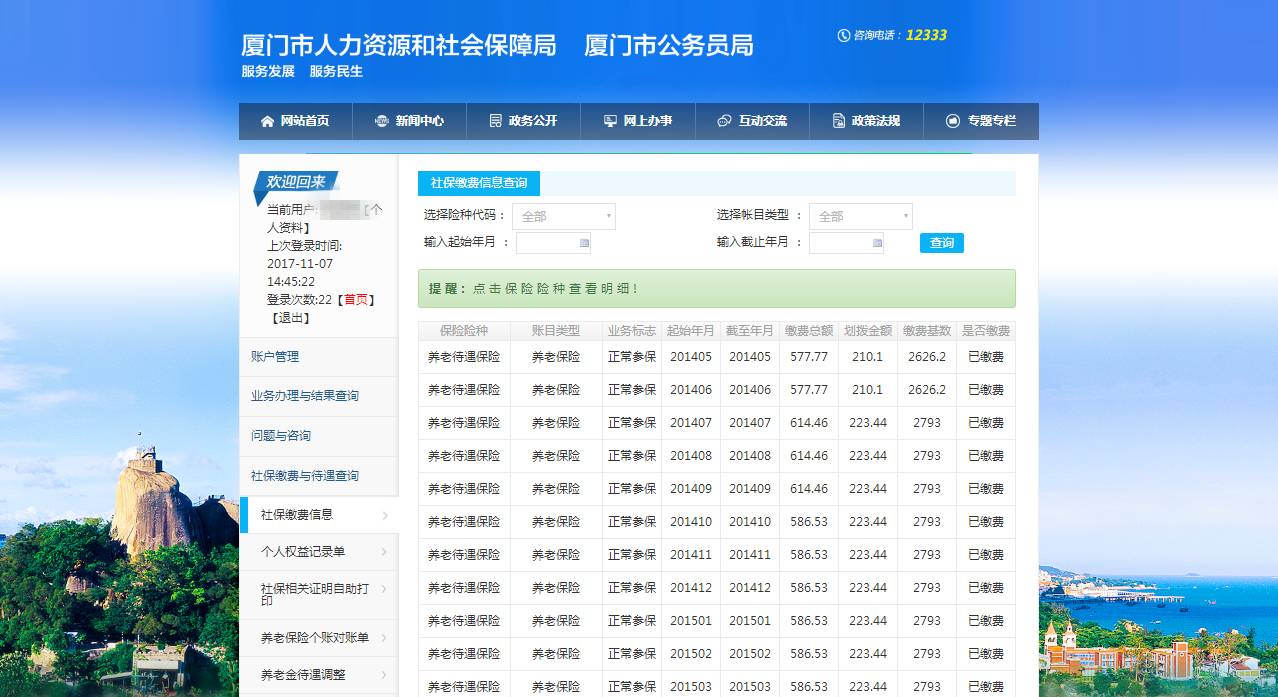Click the red 首页 link
Screen dimensions: 1278x697
(356, 300)
